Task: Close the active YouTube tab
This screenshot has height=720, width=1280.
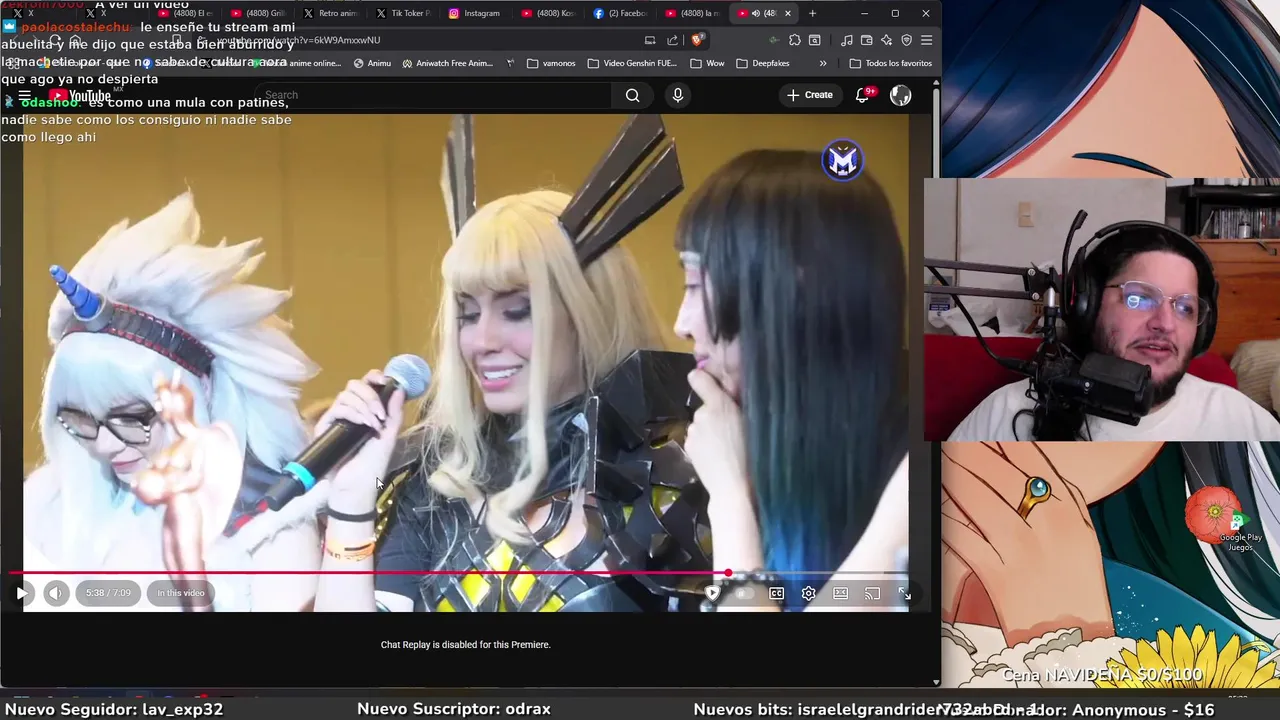Action: 788,13
